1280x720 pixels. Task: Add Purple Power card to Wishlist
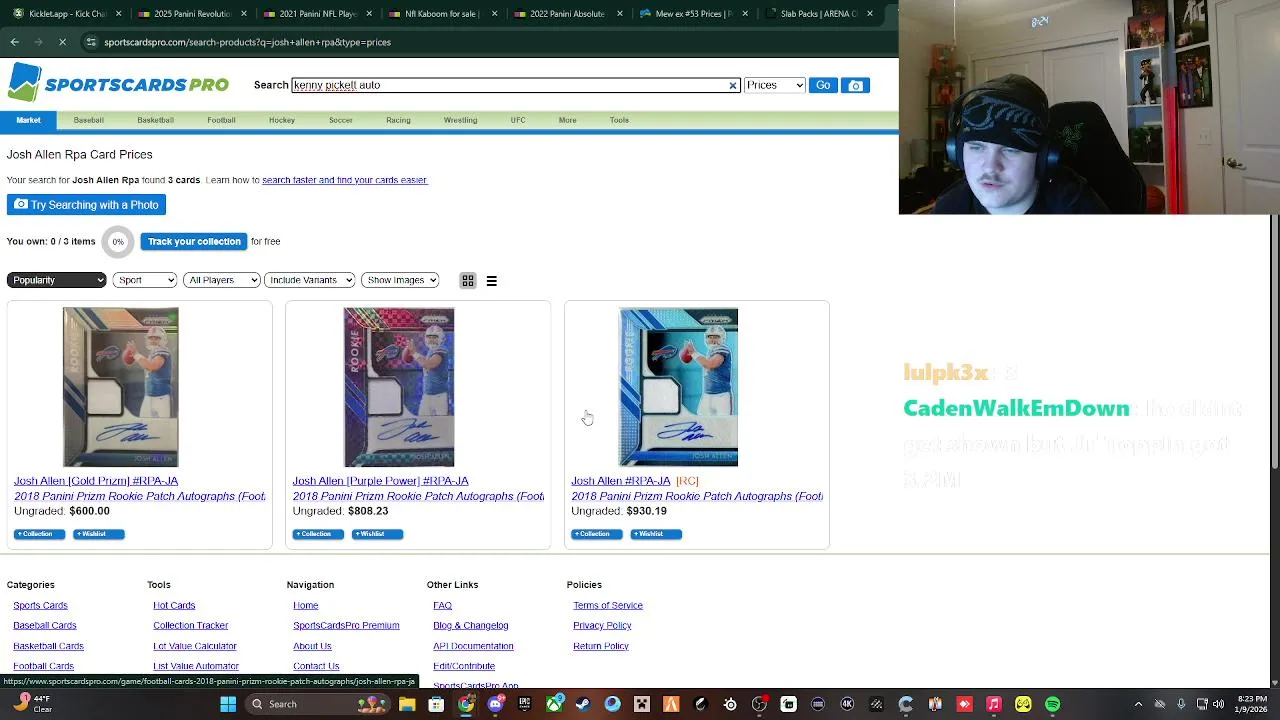pos(377,534)
